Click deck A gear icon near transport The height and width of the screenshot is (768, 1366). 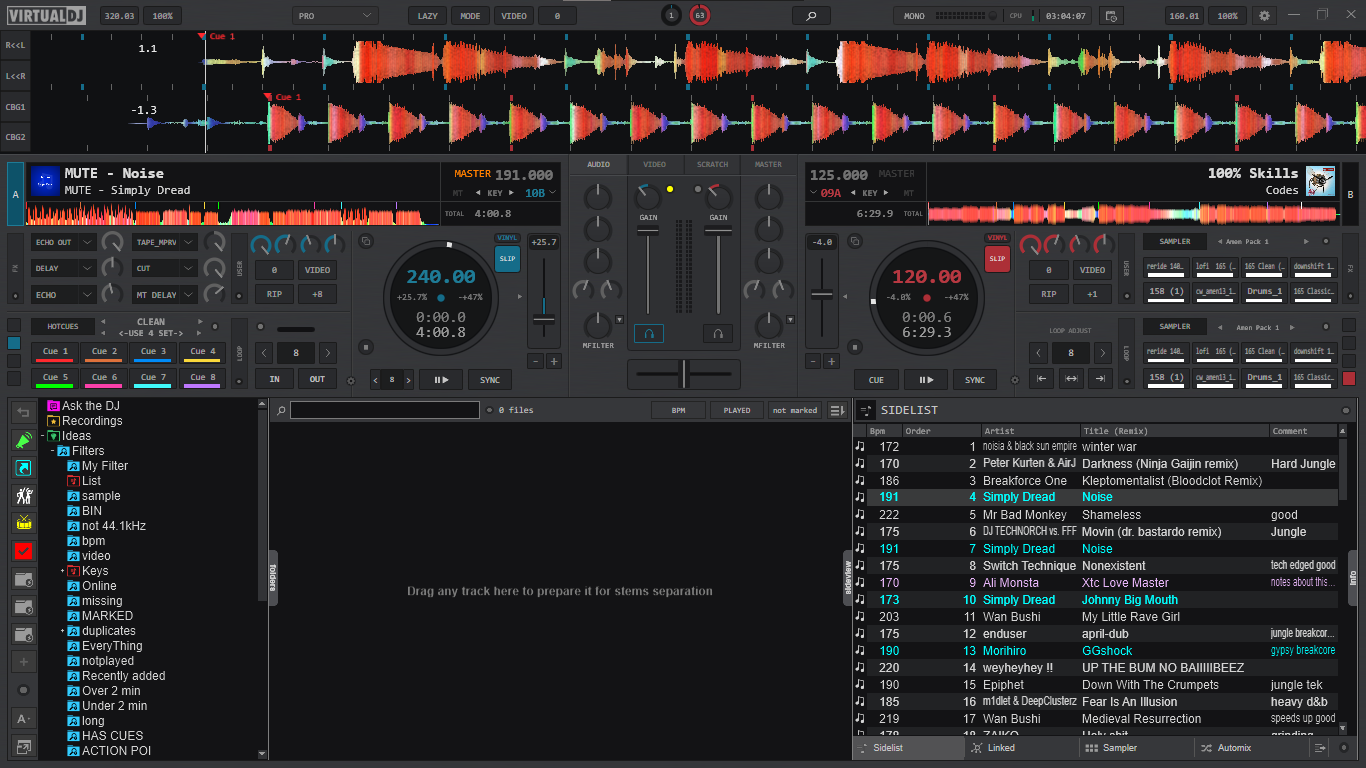point(351,380)
